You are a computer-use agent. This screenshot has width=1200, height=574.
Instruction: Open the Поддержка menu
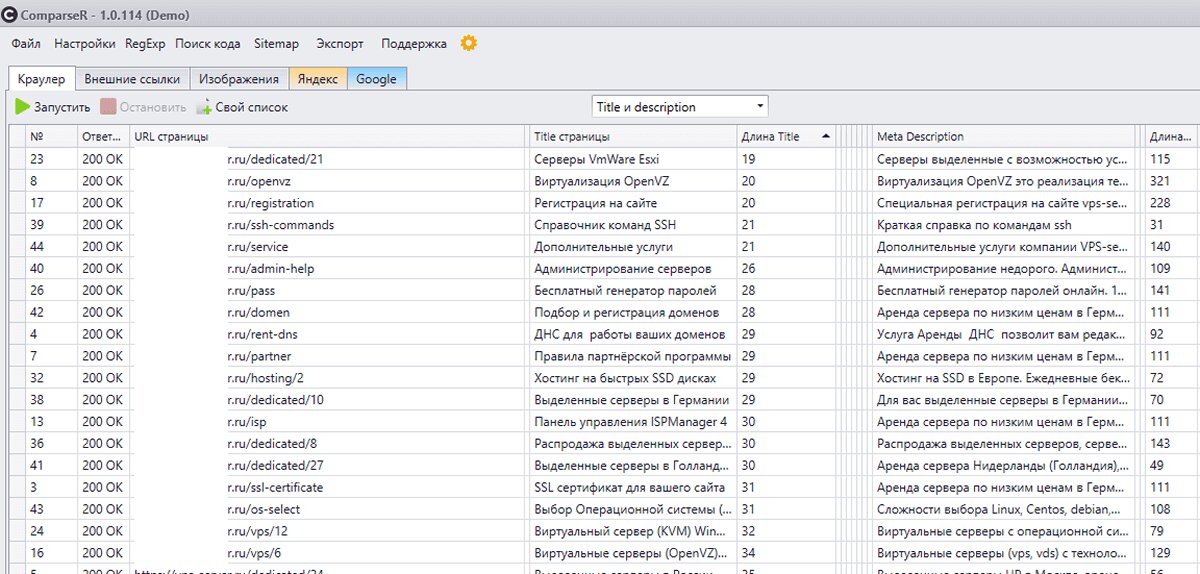[414, 44]
